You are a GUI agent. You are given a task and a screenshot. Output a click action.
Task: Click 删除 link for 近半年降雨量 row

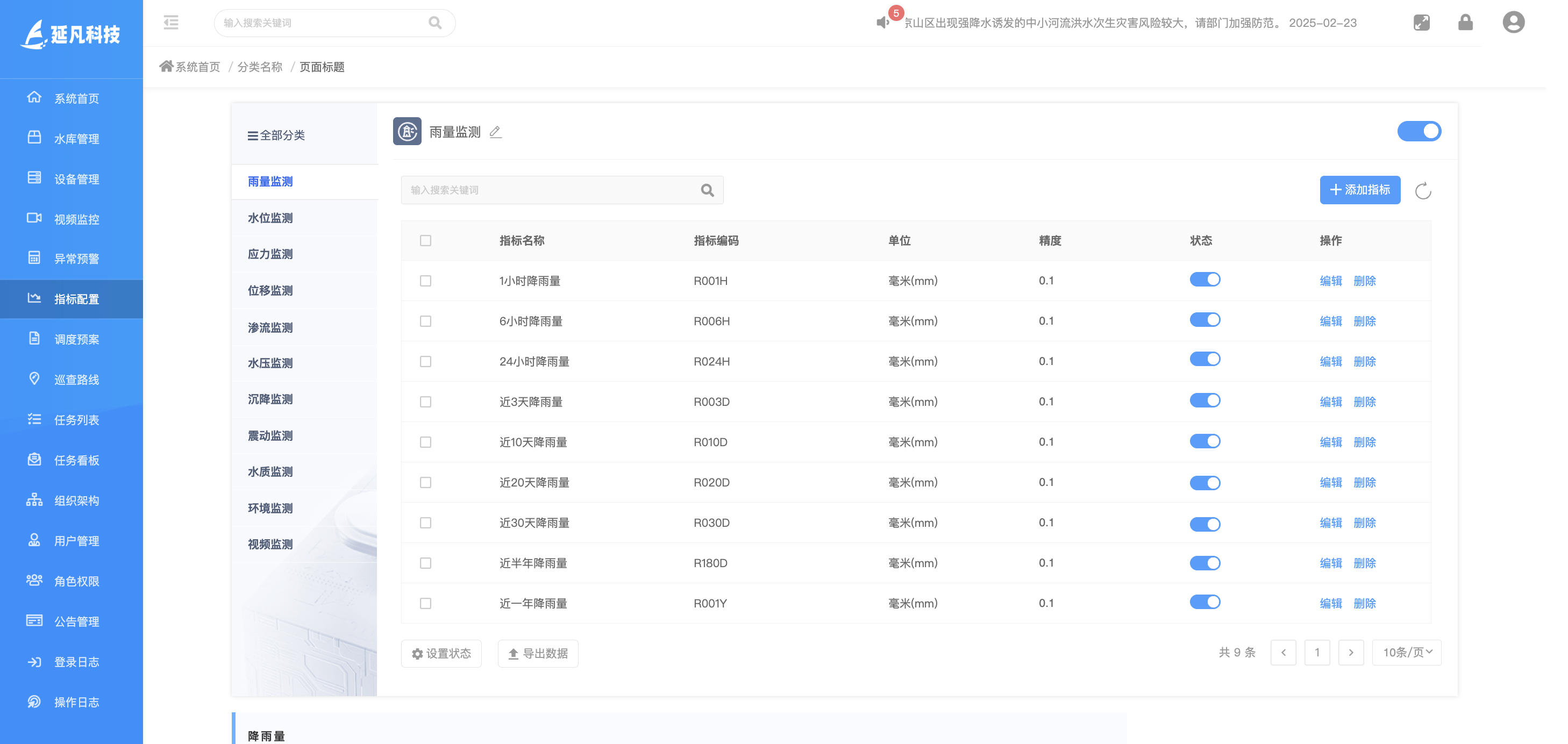click(1364, 563)
